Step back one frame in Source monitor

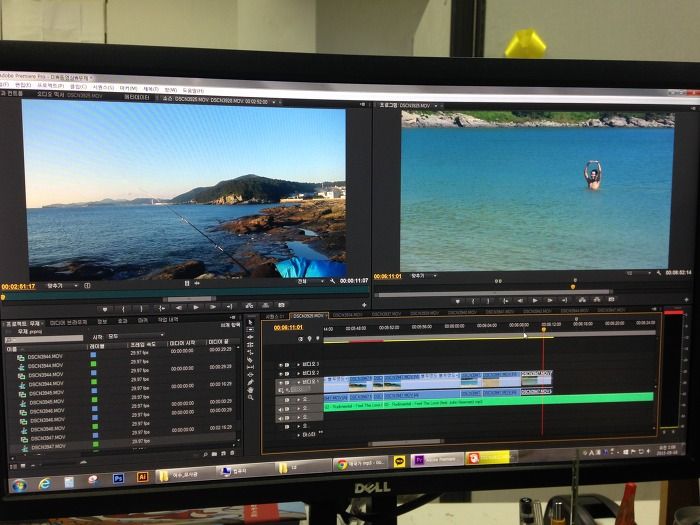[x=179, y=307]
